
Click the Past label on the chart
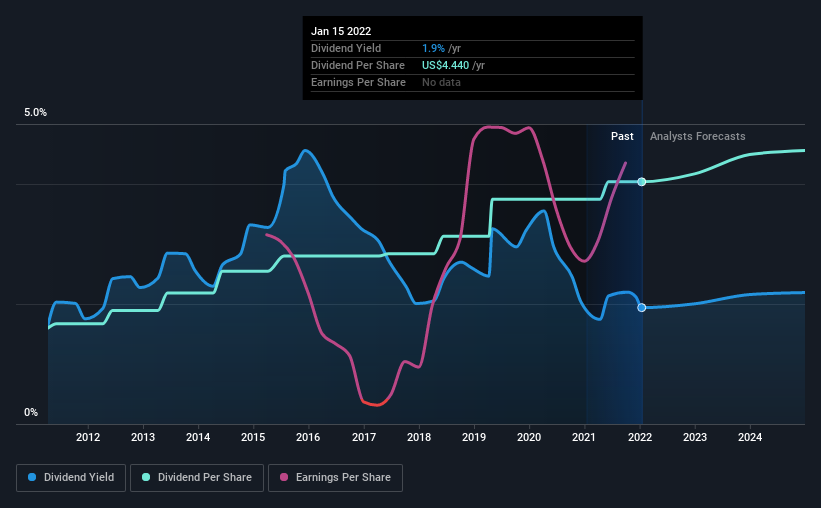pyautogui.click(x=622, y=136)
